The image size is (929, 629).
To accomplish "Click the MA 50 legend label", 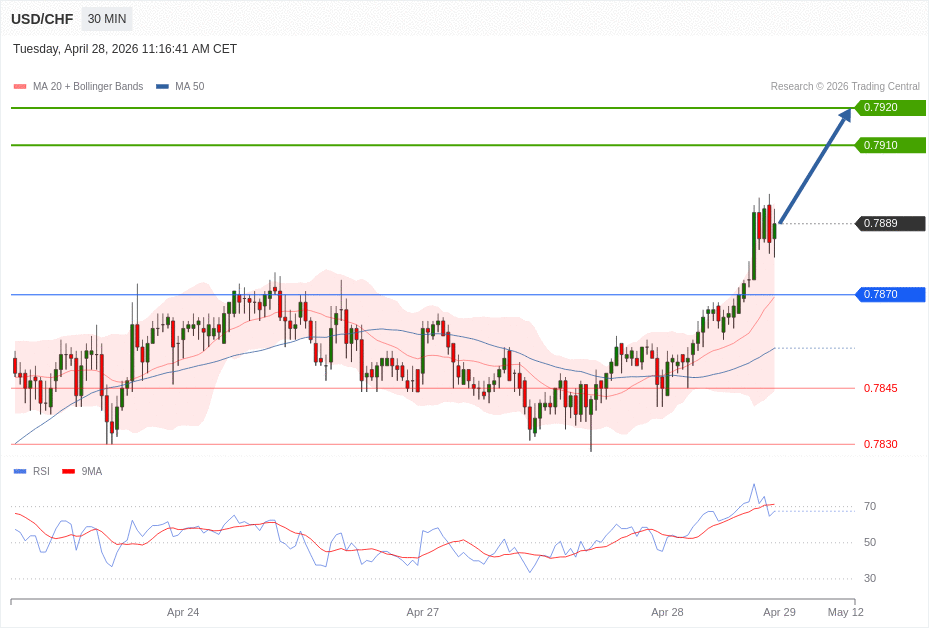I will click(x=189, y=87).
